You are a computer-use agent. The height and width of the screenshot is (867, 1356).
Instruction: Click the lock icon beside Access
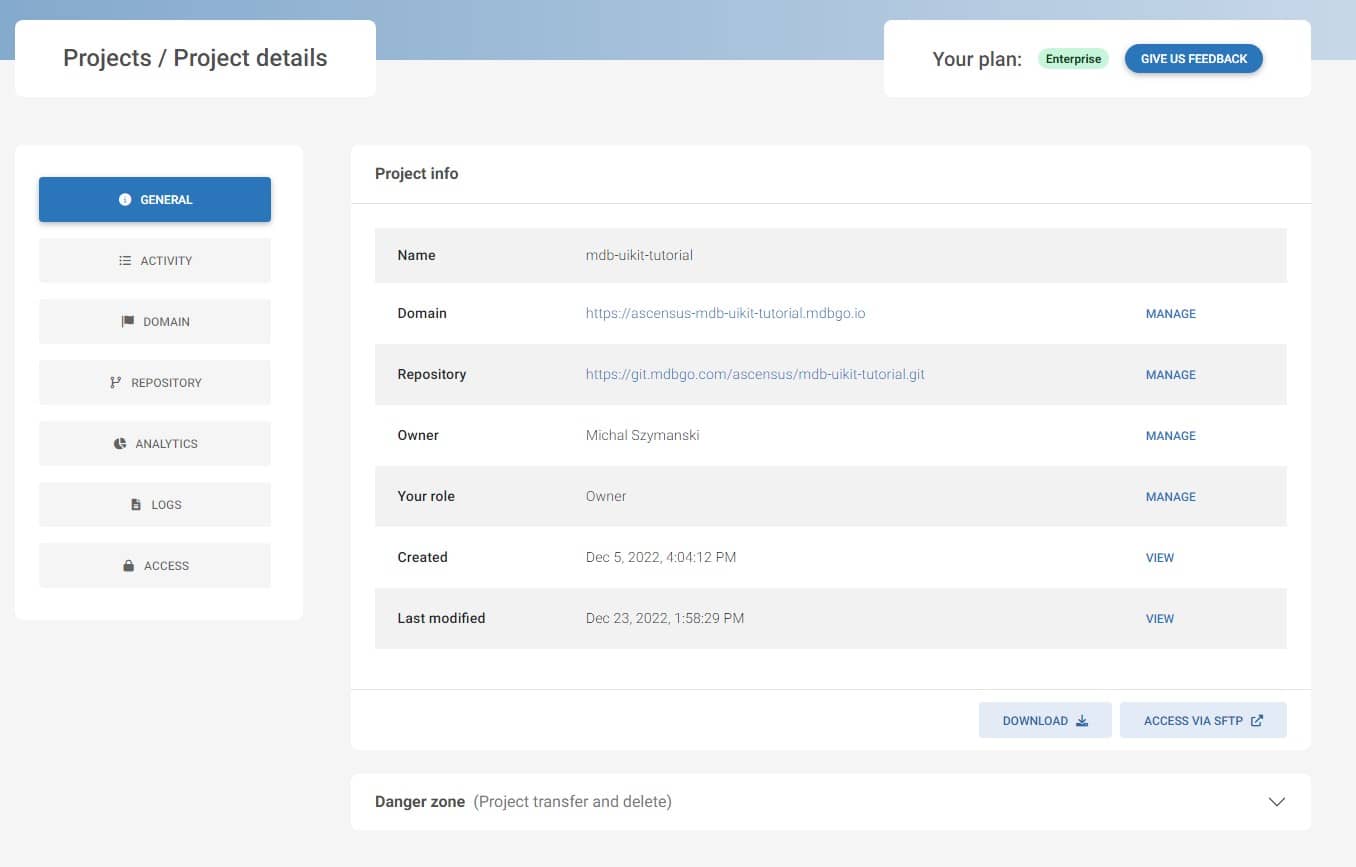(129, 566)
